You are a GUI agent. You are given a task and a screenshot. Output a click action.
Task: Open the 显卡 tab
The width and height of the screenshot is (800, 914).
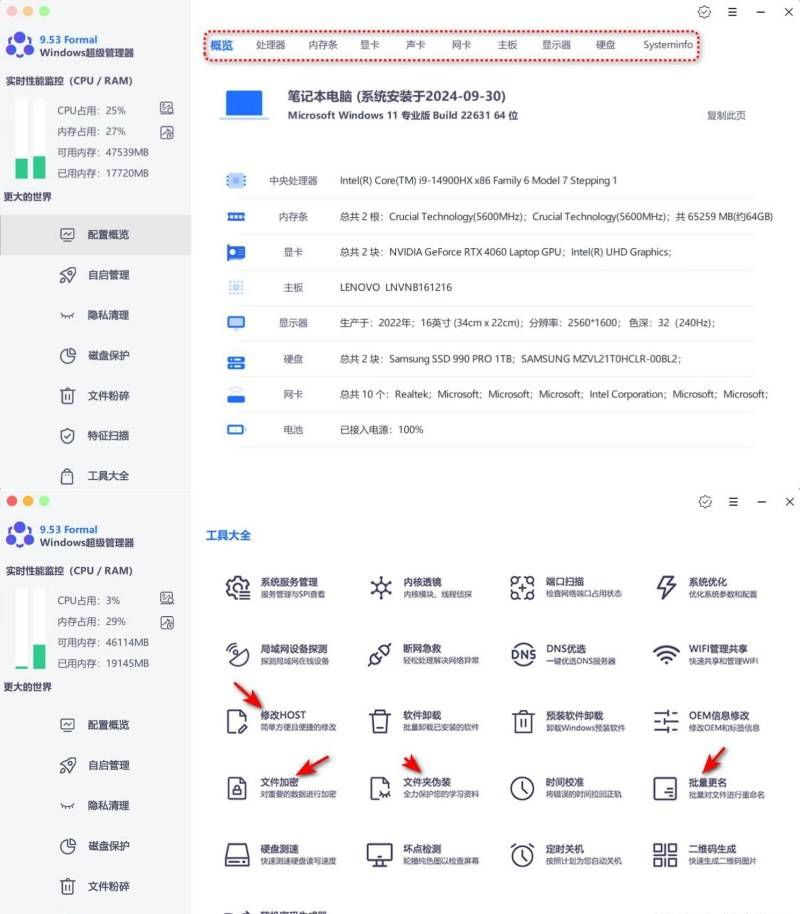[x=370, y=45]
